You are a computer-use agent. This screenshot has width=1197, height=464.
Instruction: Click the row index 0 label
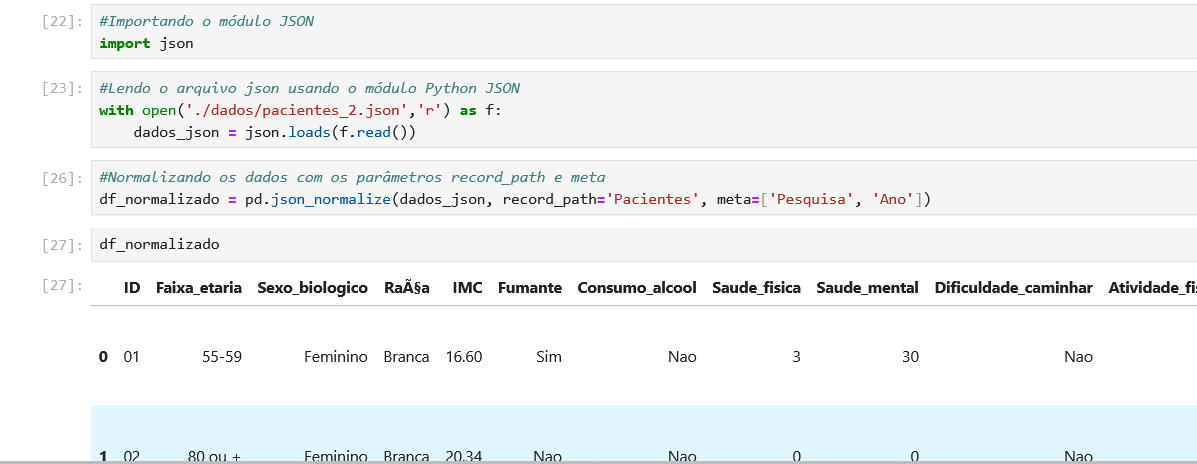coord(103,356)
